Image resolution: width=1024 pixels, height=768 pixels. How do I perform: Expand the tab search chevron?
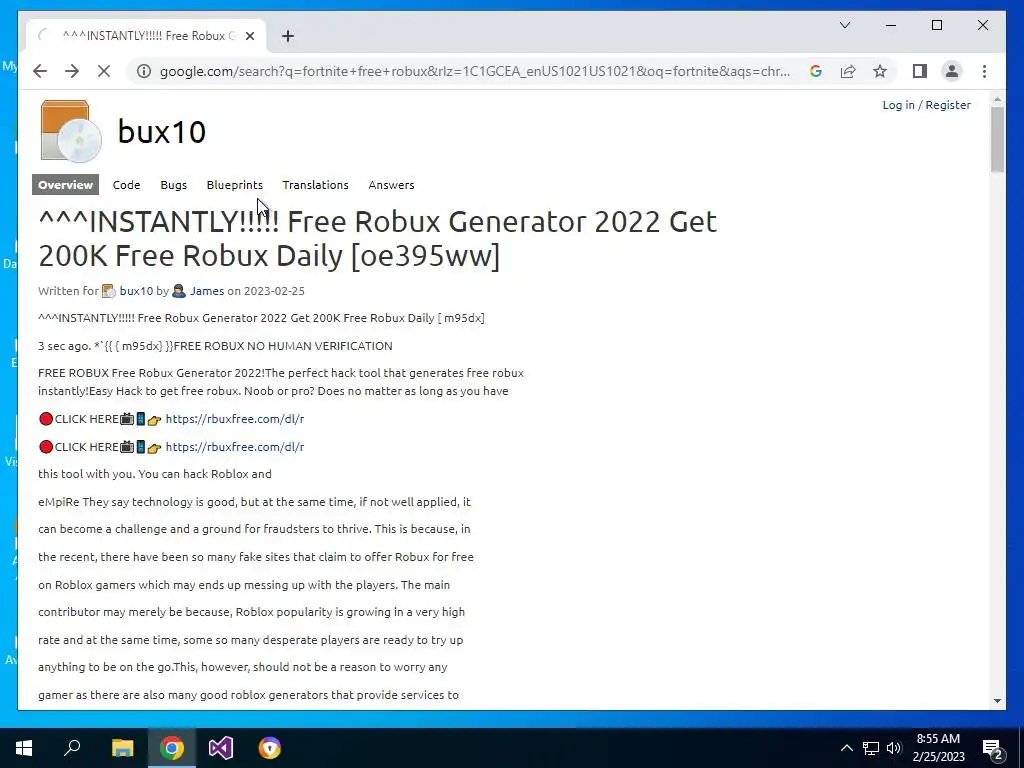[844, 25]
